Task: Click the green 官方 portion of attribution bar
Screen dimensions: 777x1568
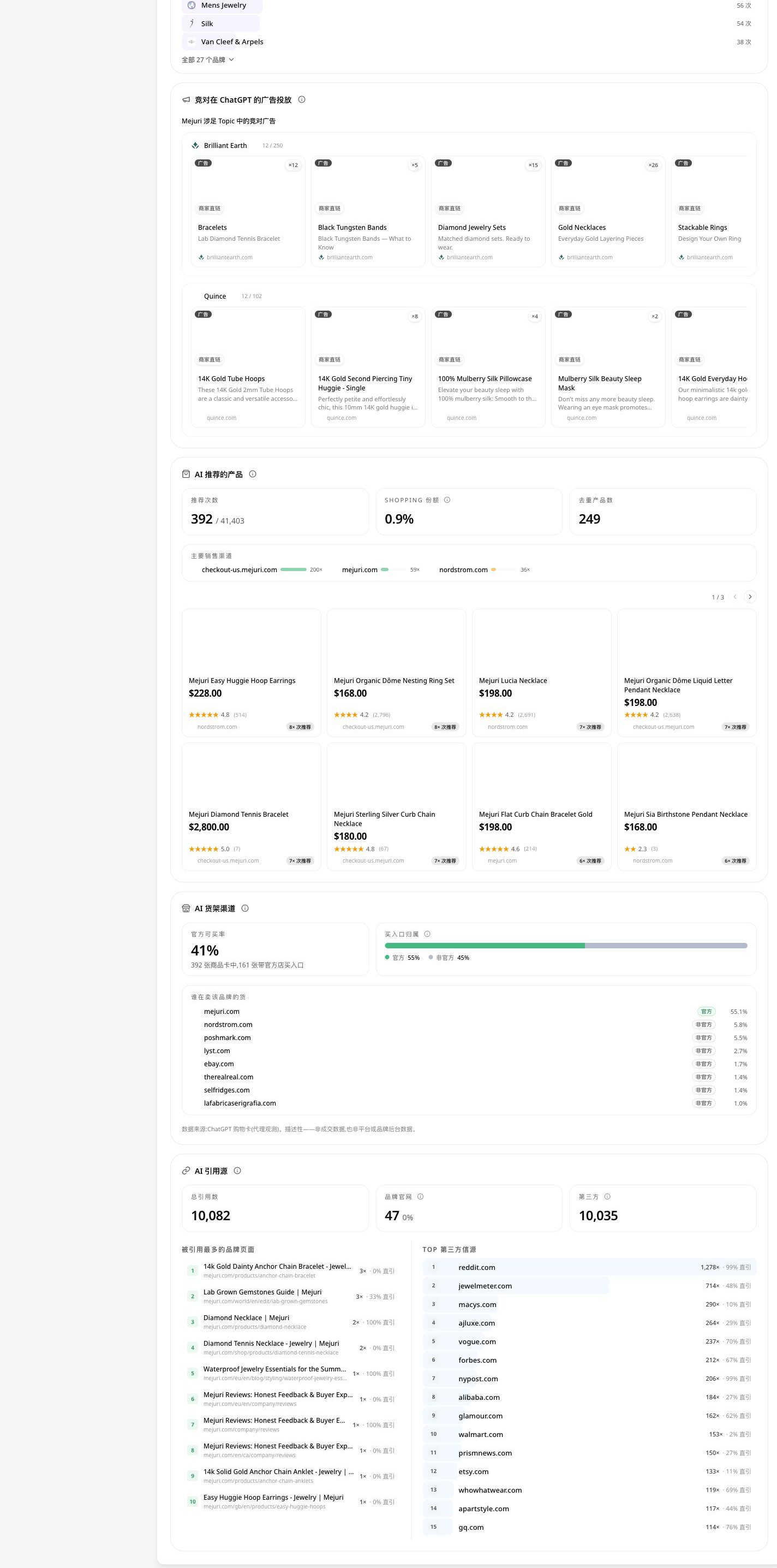Action: (x=485, y=945)
